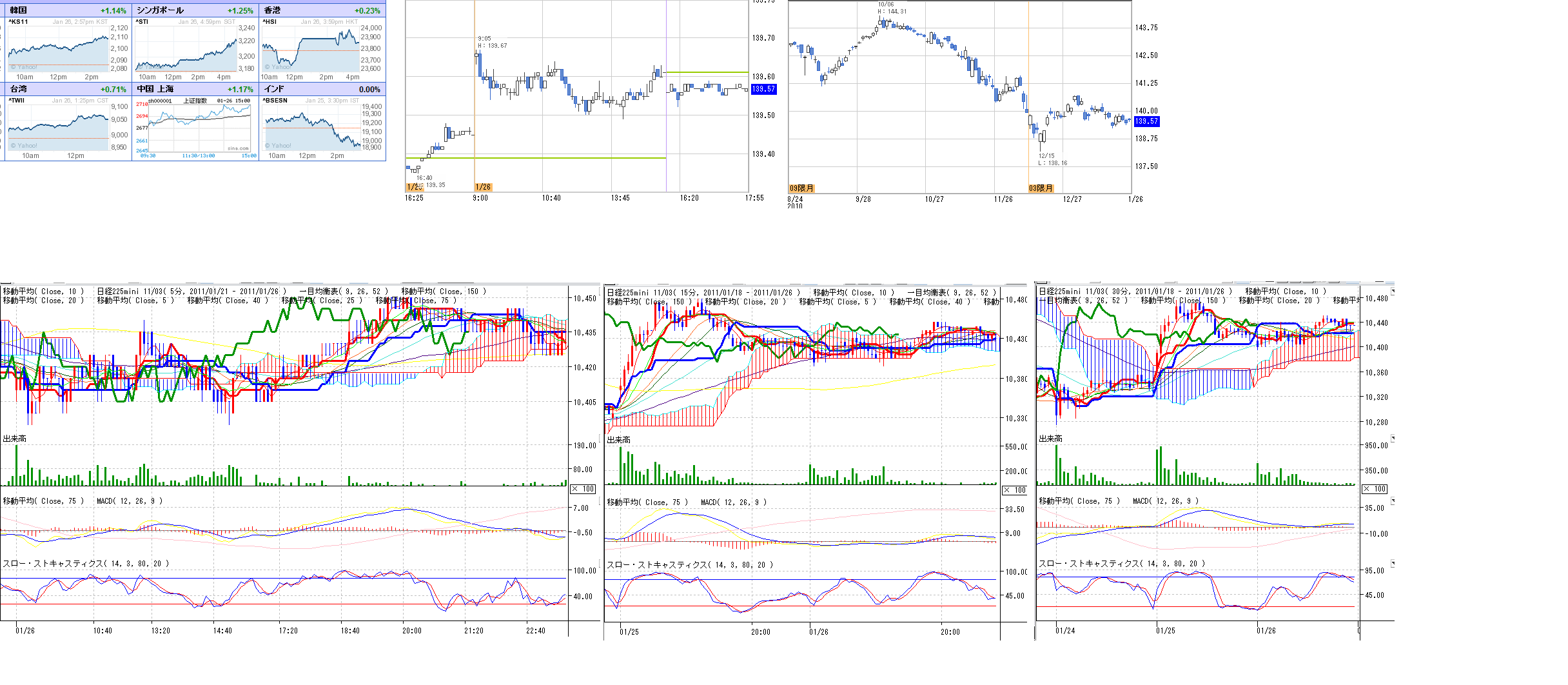Expand the 30分 stochastics panel dropdown arrow
1568x685 pixels.
click(1393, 564)
